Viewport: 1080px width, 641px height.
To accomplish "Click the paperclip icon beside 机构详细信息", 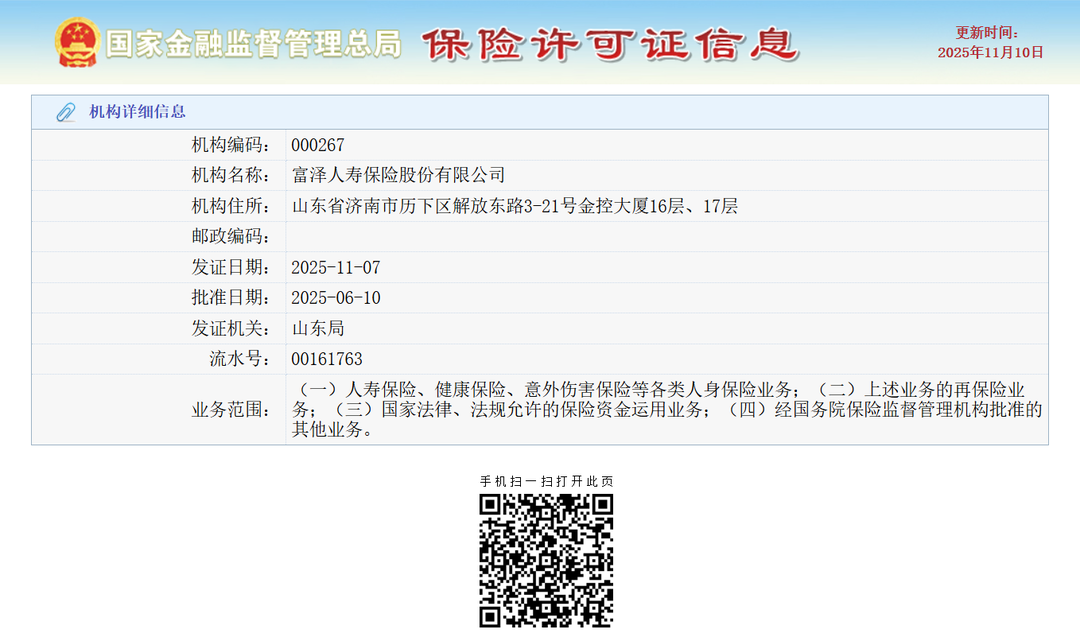I will tap(66, 112).
